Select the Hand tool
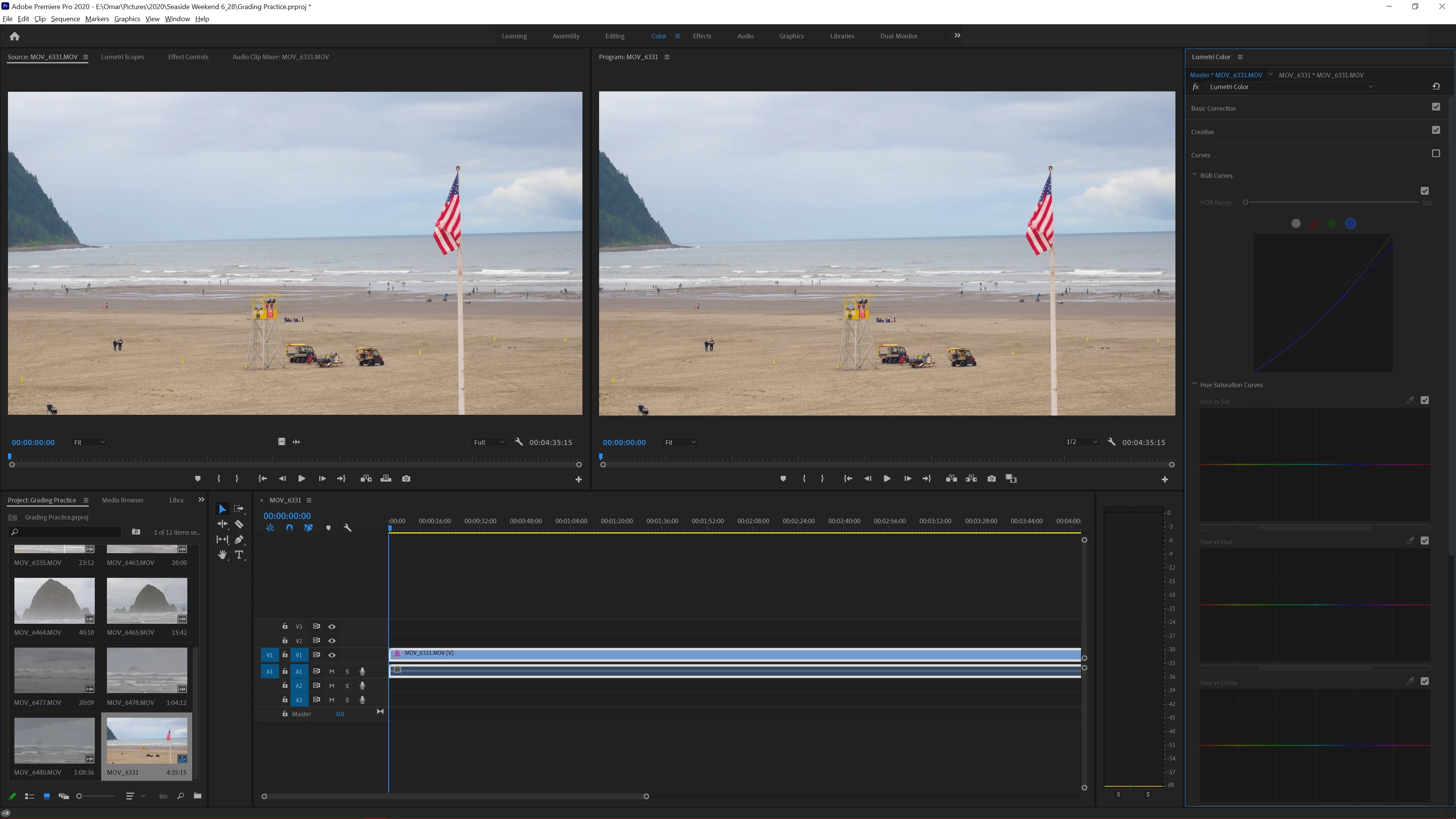Screen dimensions: 1456x819 coord(222,554)
